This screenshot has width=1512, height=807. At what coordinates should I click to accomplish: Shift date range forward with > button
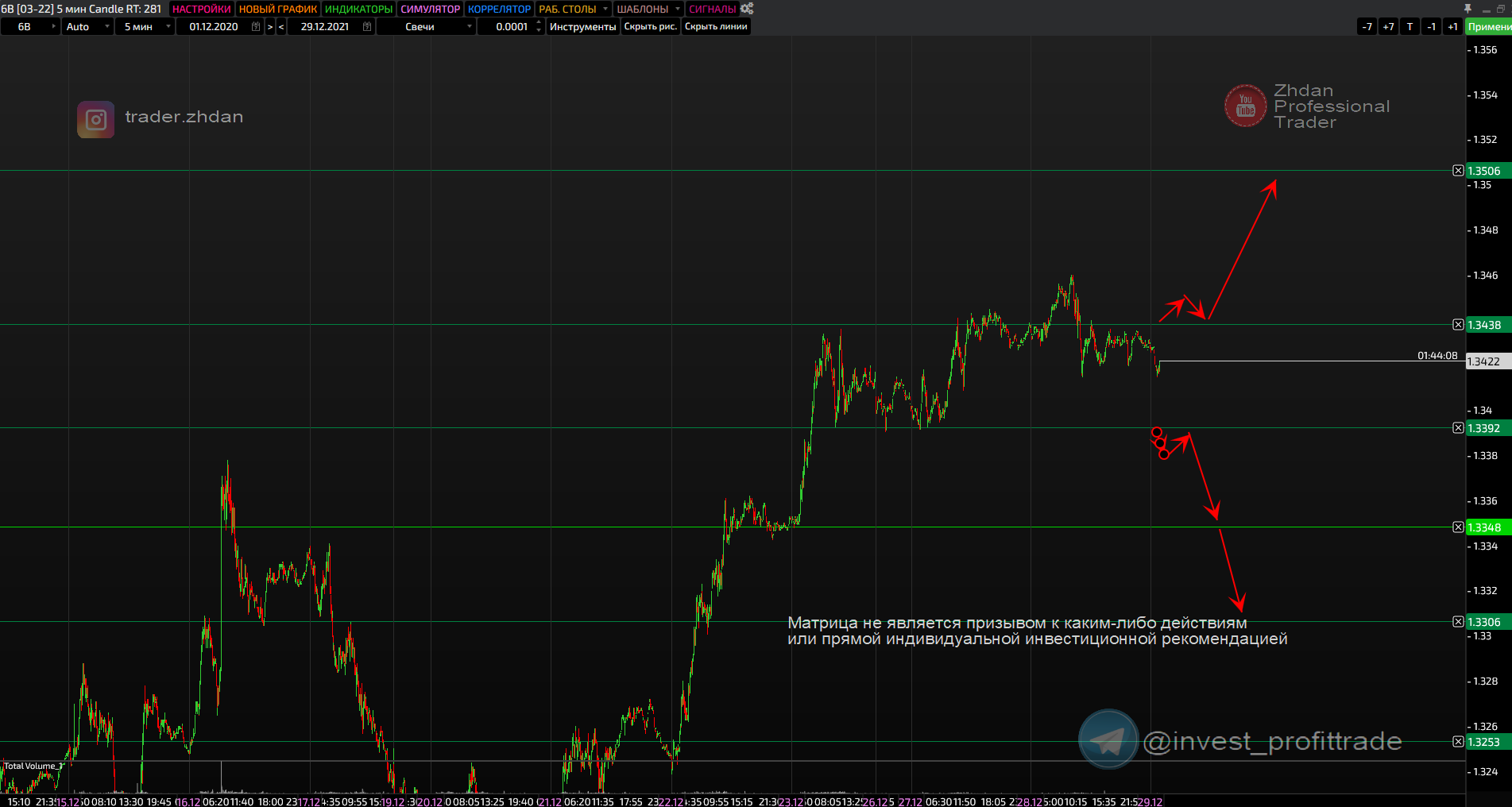pyautogui.click(x=270, y=26)
